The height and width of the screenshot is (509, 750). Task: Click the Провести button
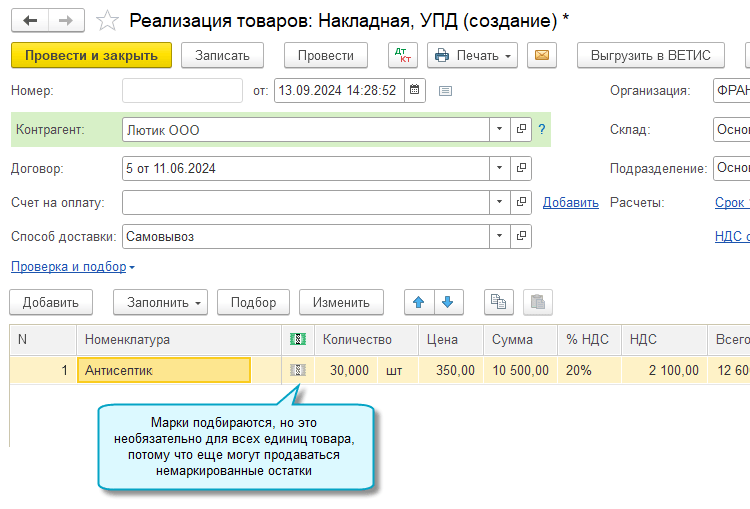point(326,55)
